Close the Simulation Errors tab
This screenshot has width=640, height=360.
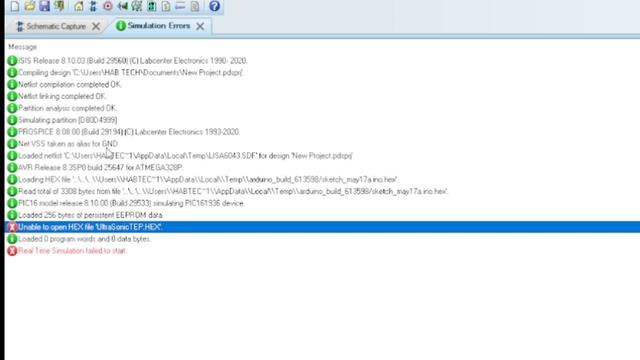pyautogui.click(x=200, y=26)
